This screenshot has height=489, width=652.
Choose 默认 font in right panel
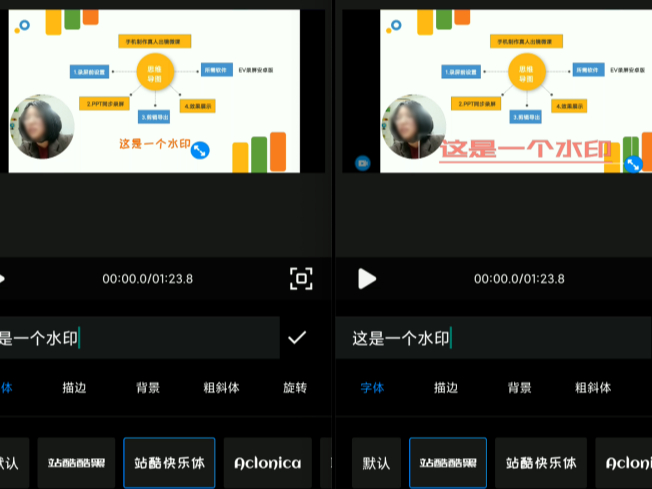click(376, 463)
